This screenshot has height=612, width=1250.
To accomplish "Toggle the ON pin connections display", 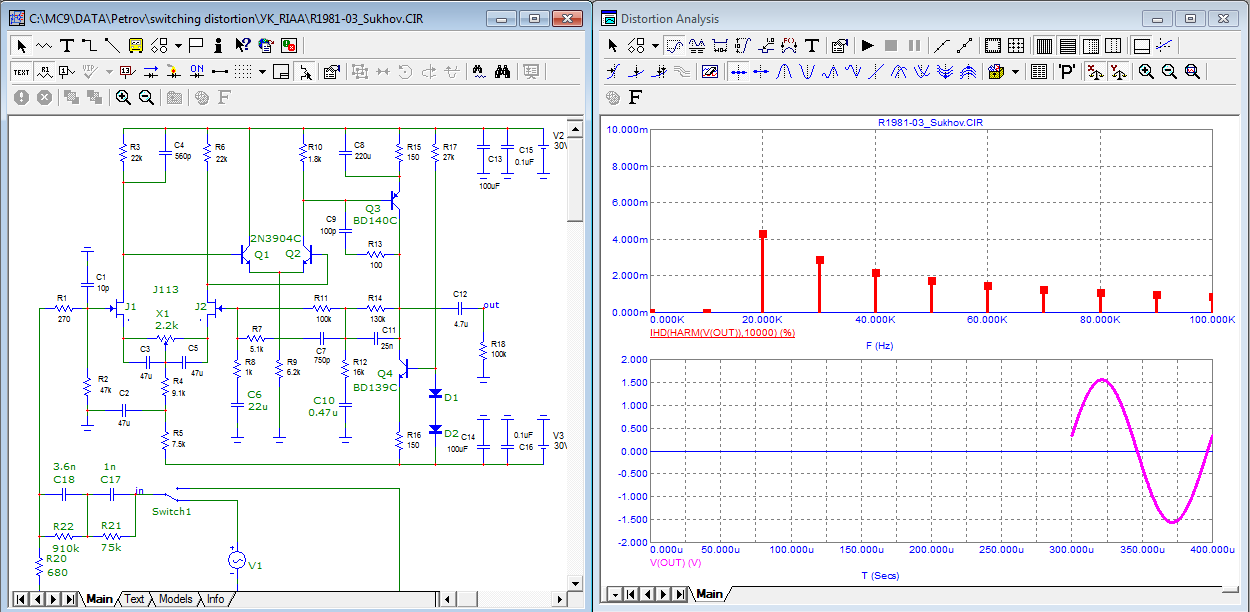I will [197, 71].
